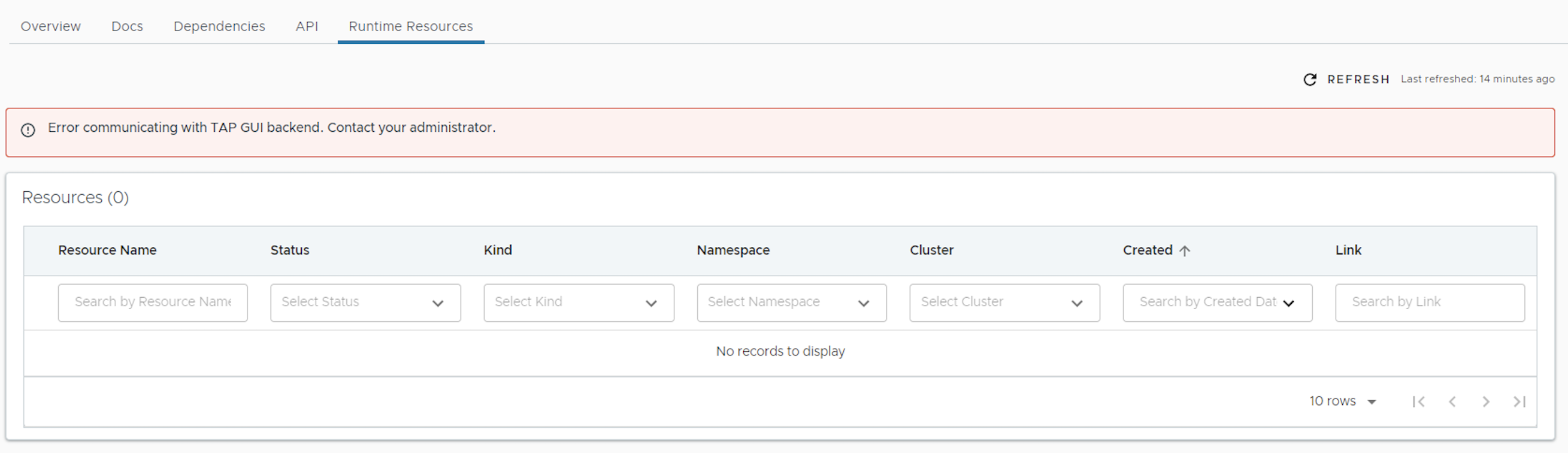The height and width of the screenshot is (453, 1568).
Task: Click the Search by Link field
Action: (1429, 303)
